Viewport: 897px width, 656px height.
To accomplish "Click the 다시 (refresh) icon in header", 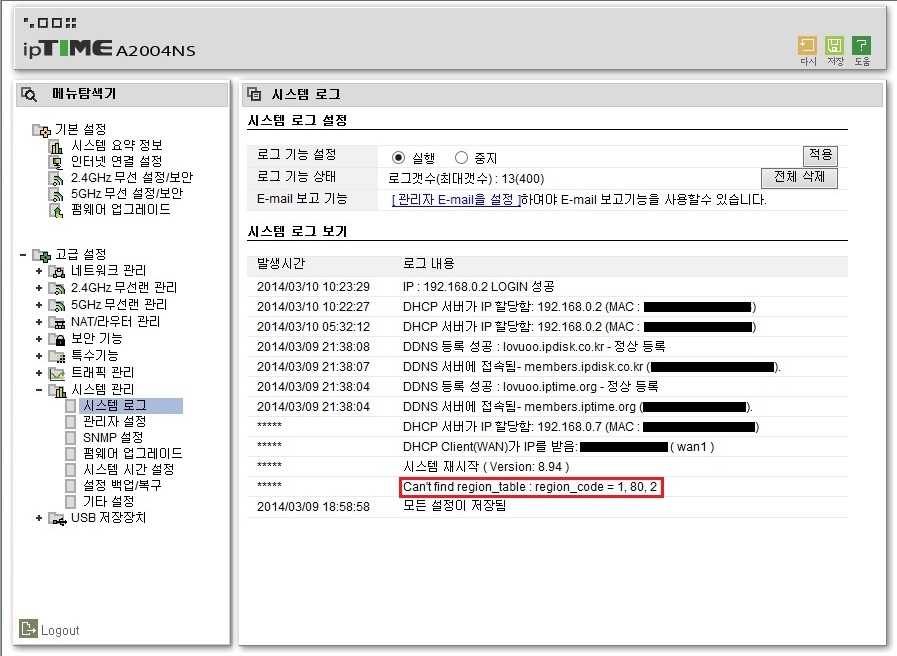I will [807, 45].
